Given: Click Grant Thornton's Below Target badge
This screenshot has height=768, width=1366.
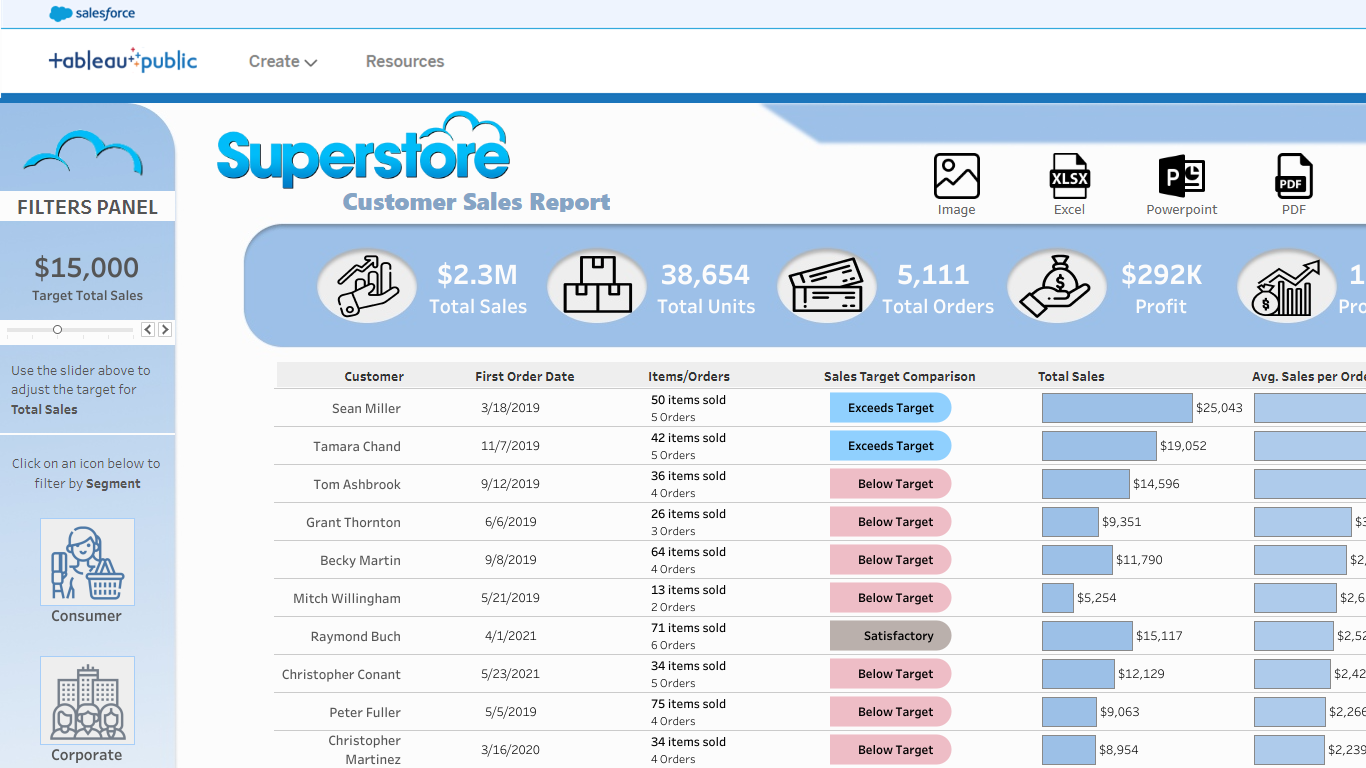Looking at the screenshot, I should pyautogui.click(x=890, y=522).
